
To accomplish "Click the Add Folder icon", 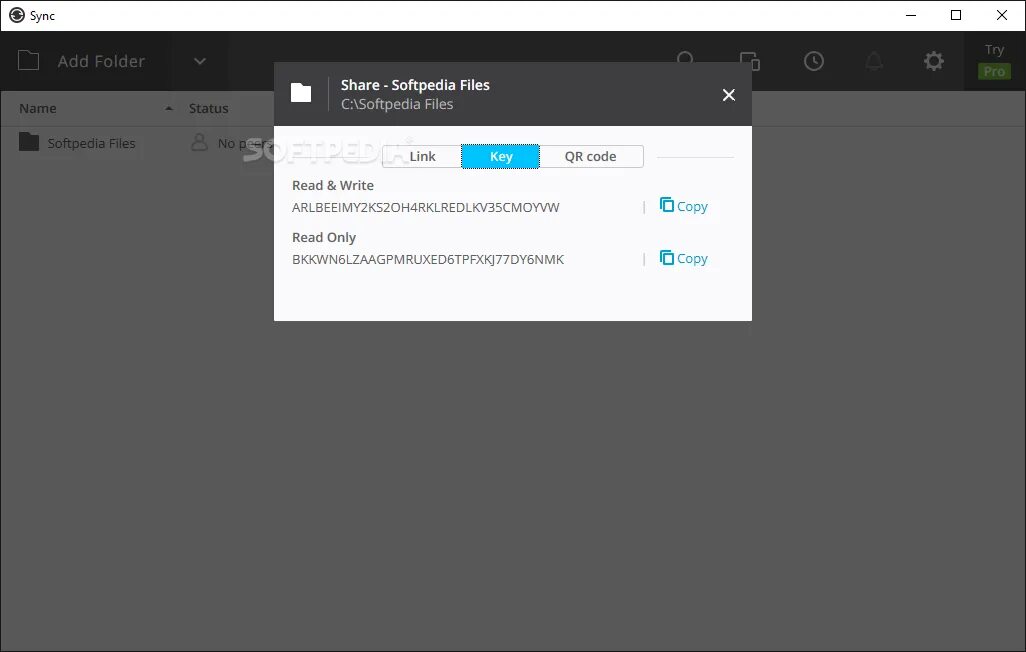I will (28, 61).
